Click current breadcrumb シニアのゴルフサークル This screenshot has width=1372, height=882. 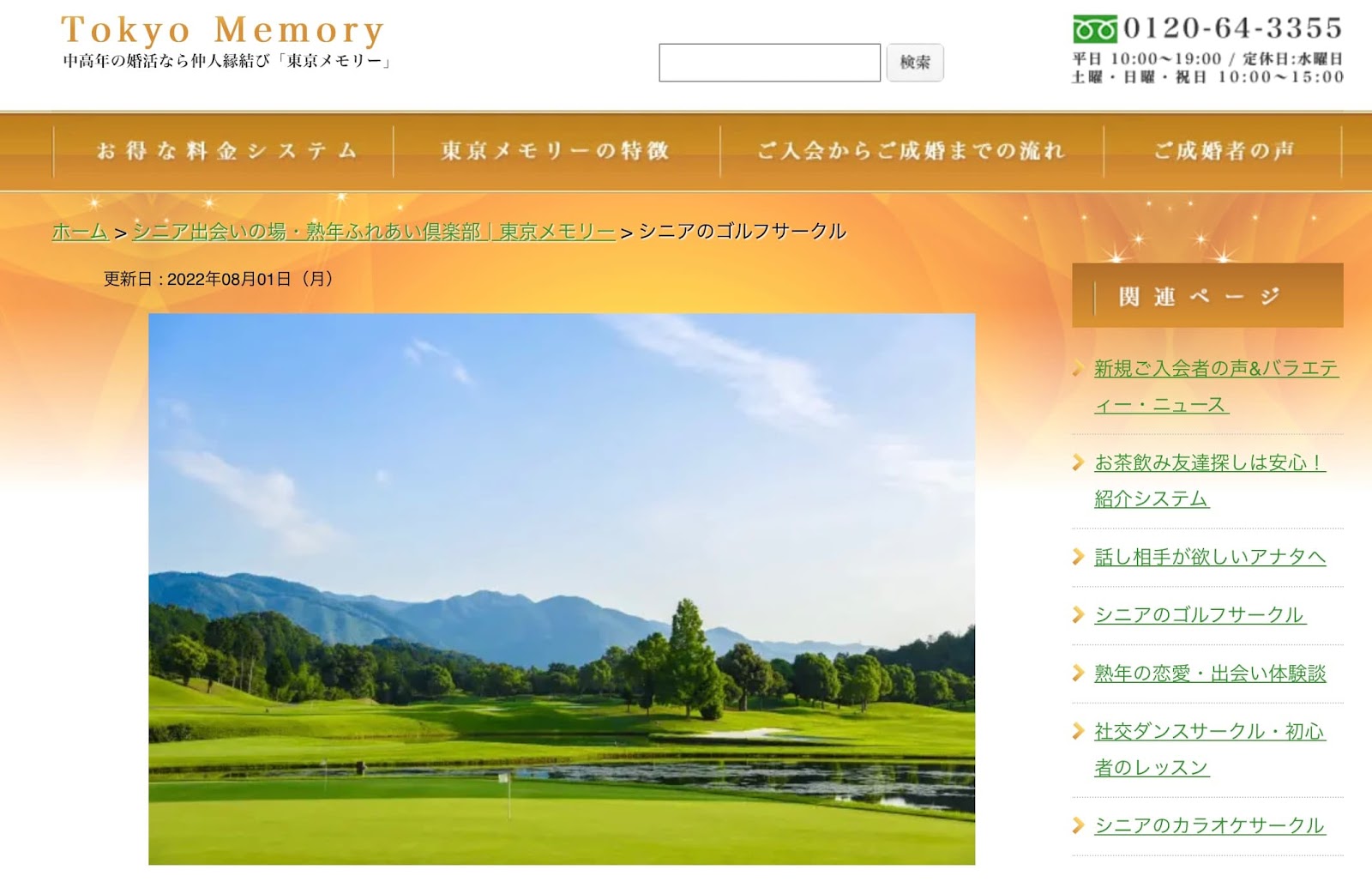(x=743, y=232)
